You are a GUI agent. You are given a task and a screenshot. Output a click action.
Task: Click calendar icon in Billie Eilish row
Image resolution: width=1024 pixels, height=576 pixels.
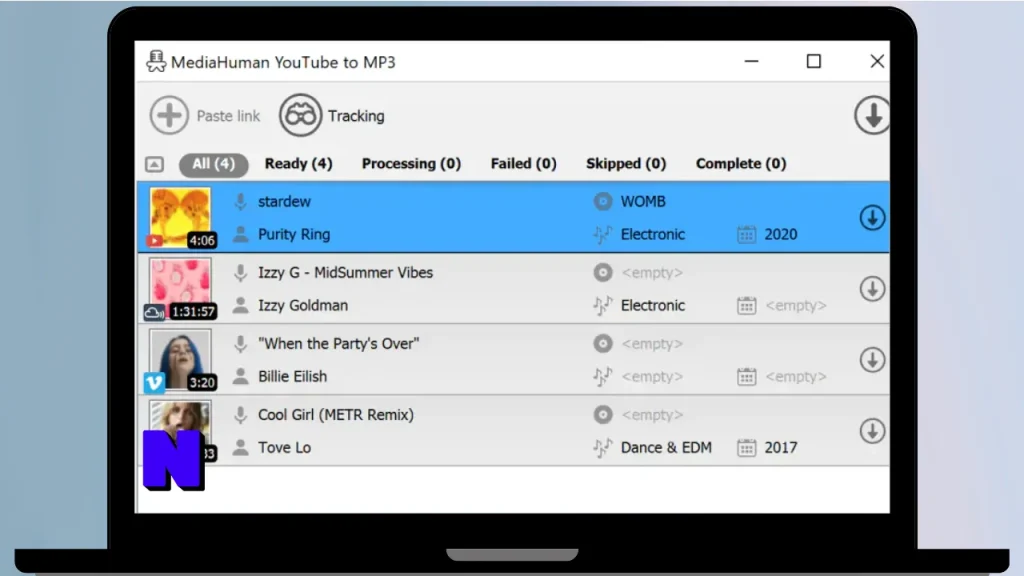pos(746,377)
